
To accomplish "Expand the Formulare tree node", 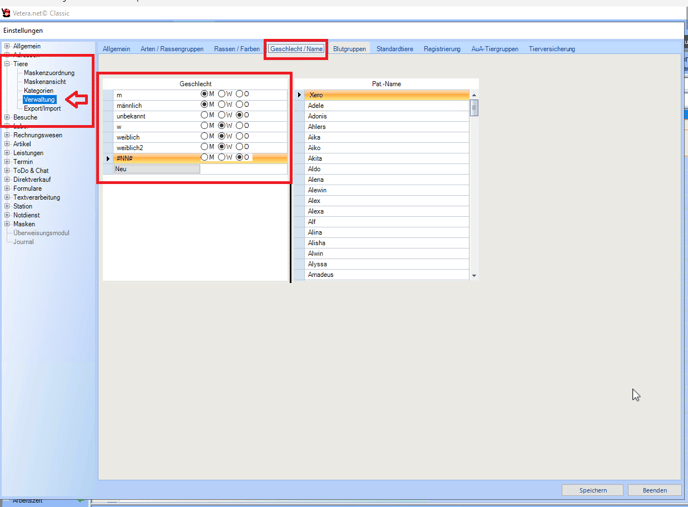I will point(7,188).
